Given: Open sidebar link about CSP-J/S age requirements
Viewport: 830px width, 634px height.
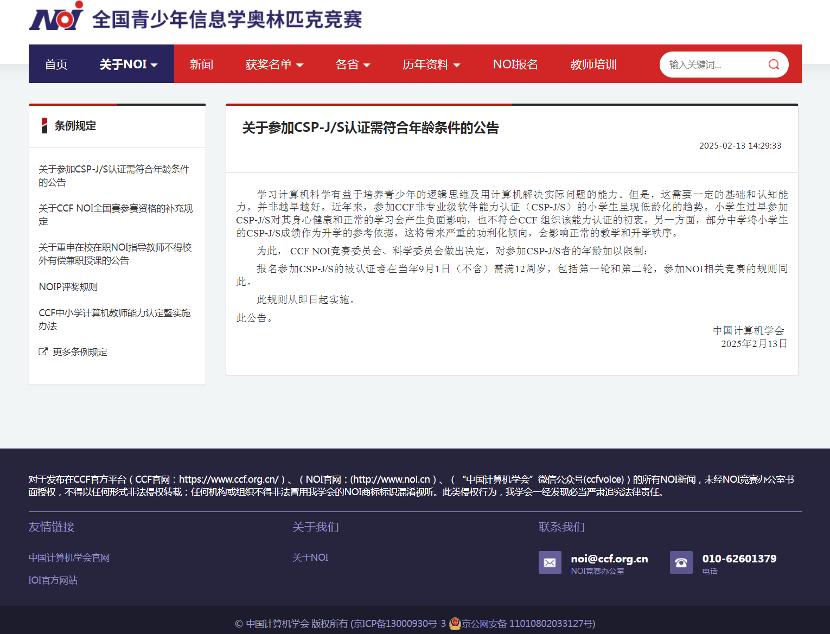Looking at the screenshot, I should [114, 176].
